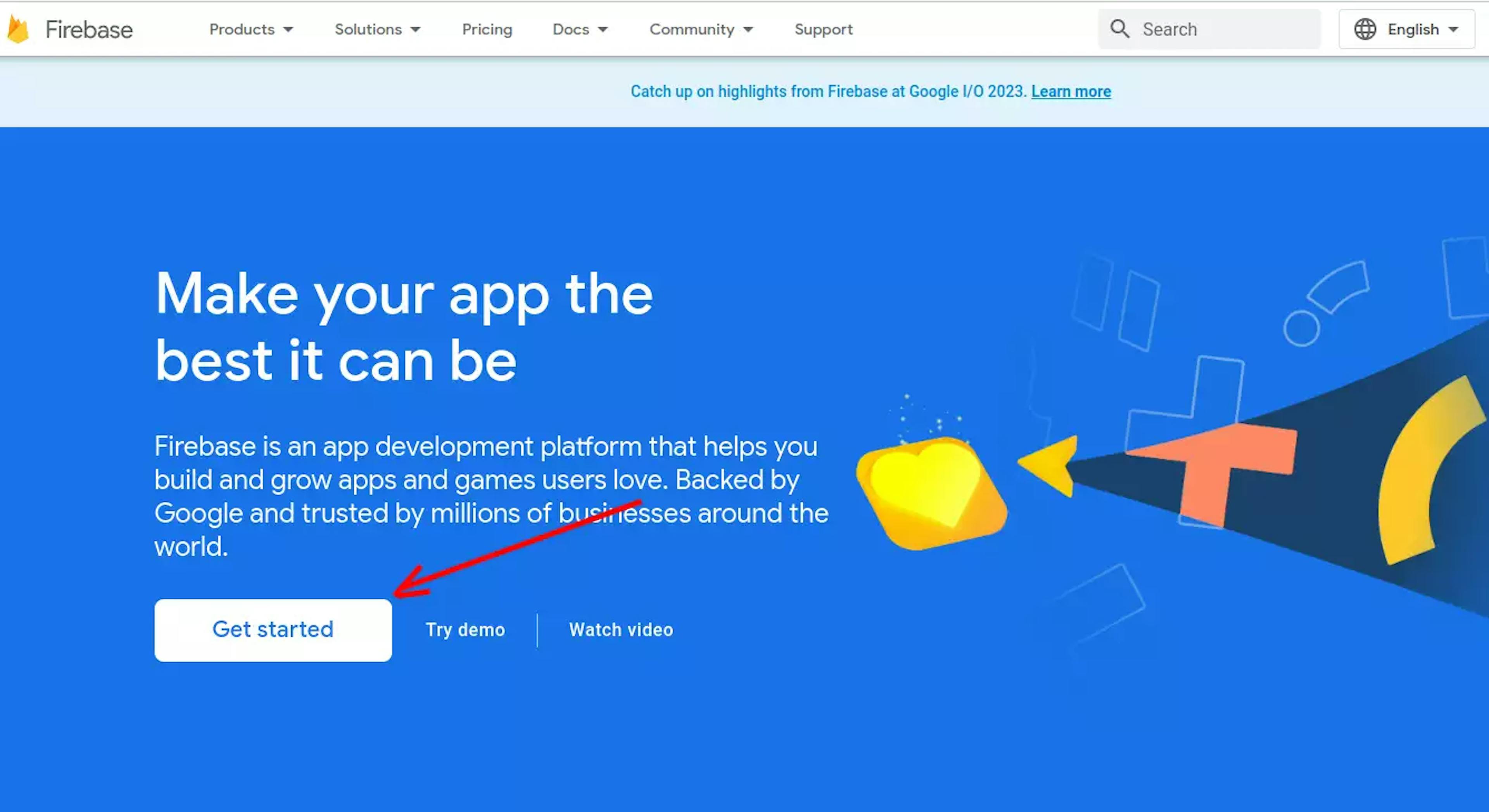Go to the Pricing page
Image resolution: width=1489 pixels, height=812 pixels.
tap(487, 29)
